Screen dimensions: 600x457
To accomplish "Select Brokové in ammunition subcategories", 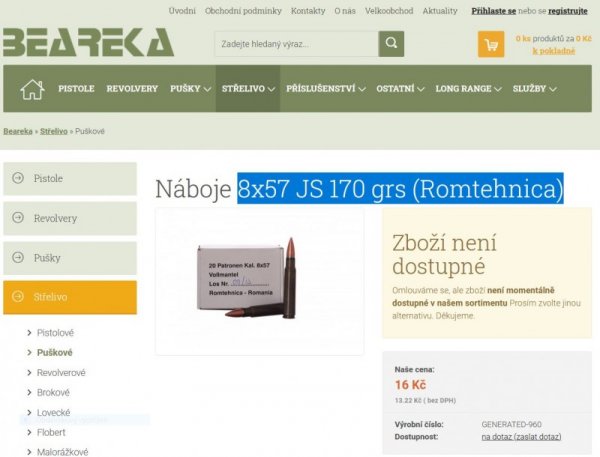I will [x=53, y=392].
